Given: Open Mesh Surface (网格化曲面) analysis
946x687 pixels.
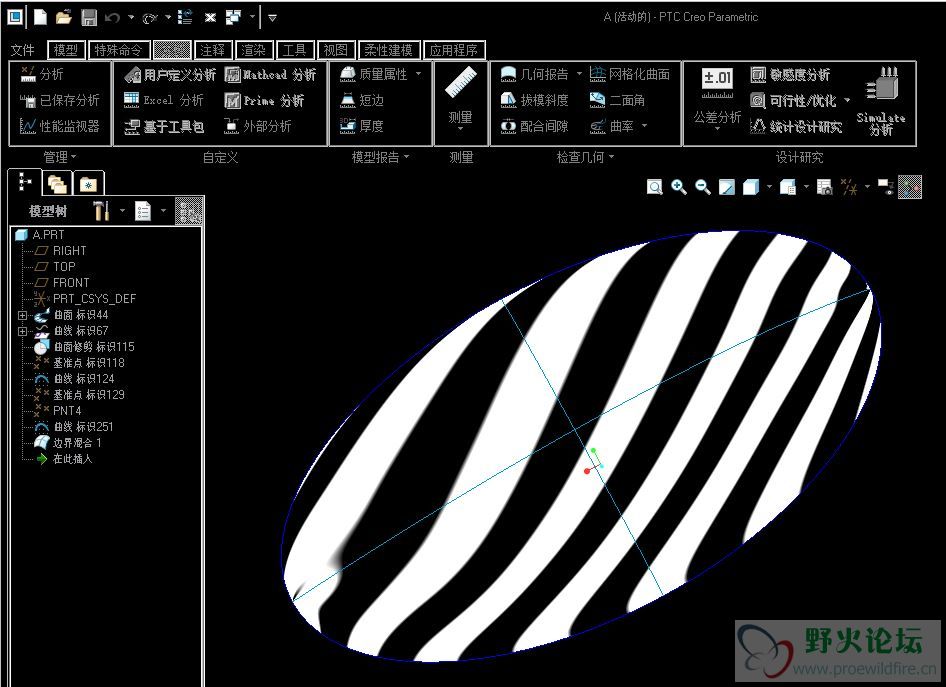Looking at the screenshot, I should [630, 74].
